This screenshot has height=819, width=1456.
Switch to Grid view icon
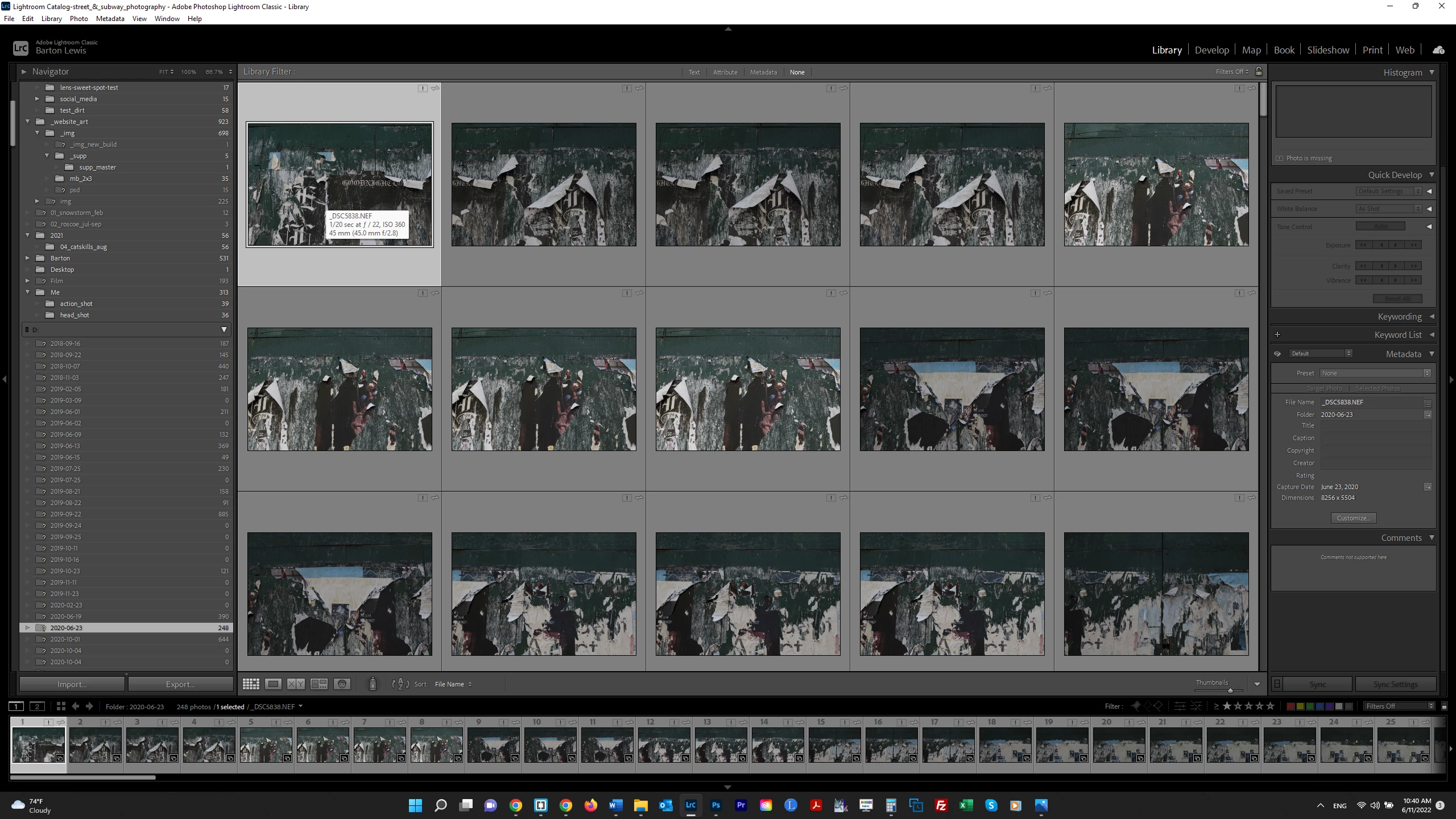click(251, 684)
